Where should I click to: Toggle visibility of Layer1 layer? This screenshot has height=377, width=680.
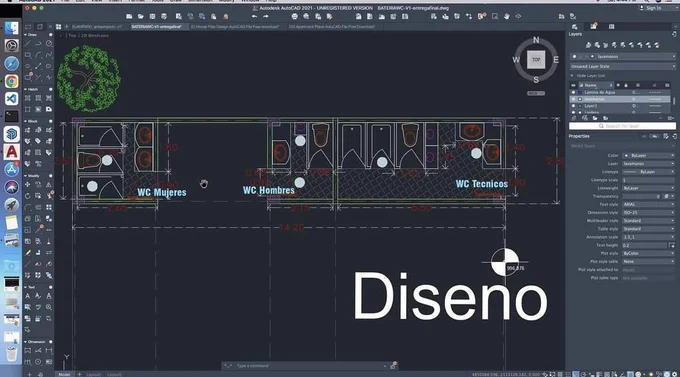pyautogui.click(x=573, y=106)
